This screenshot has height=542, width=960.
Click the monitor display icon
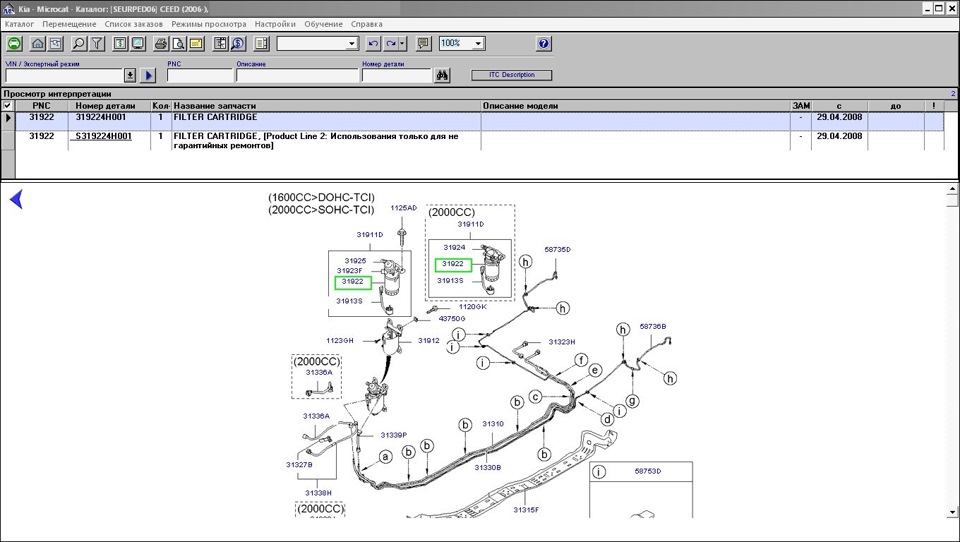click(138, 43)
